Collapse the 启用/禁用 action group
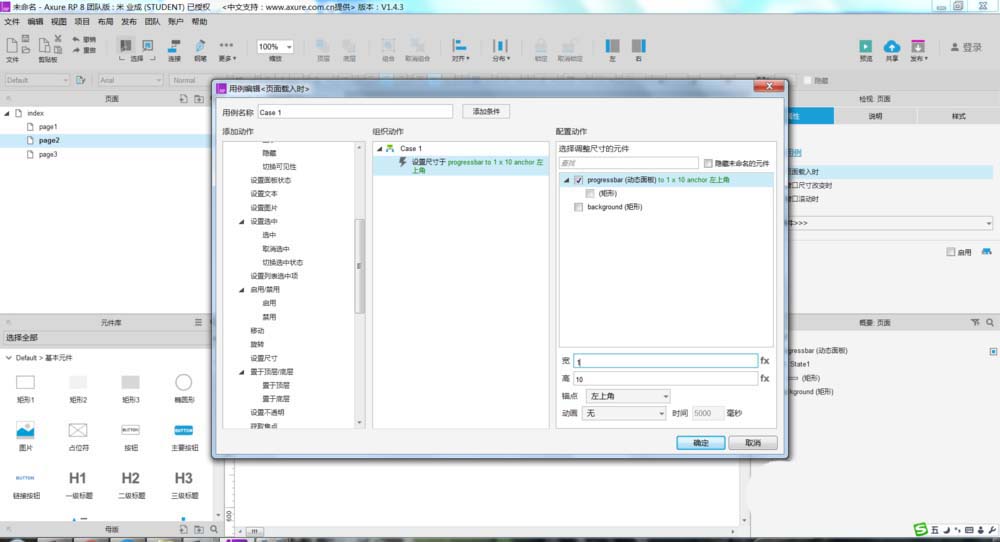This screenshot has width=1000, height=542. pos(242,290)
